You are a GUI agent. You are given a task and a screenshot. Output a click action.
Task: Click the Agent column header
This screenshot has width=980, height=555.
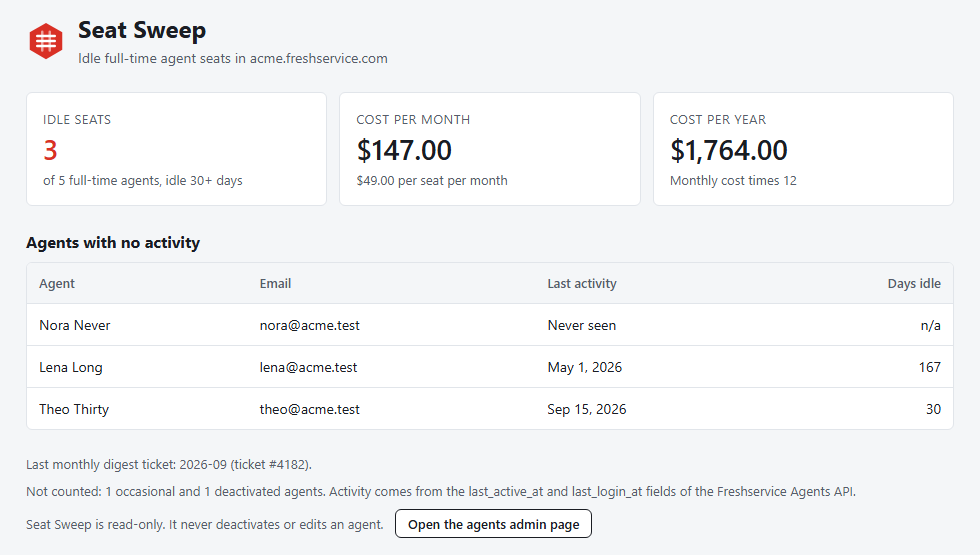[x=57, y=284]
